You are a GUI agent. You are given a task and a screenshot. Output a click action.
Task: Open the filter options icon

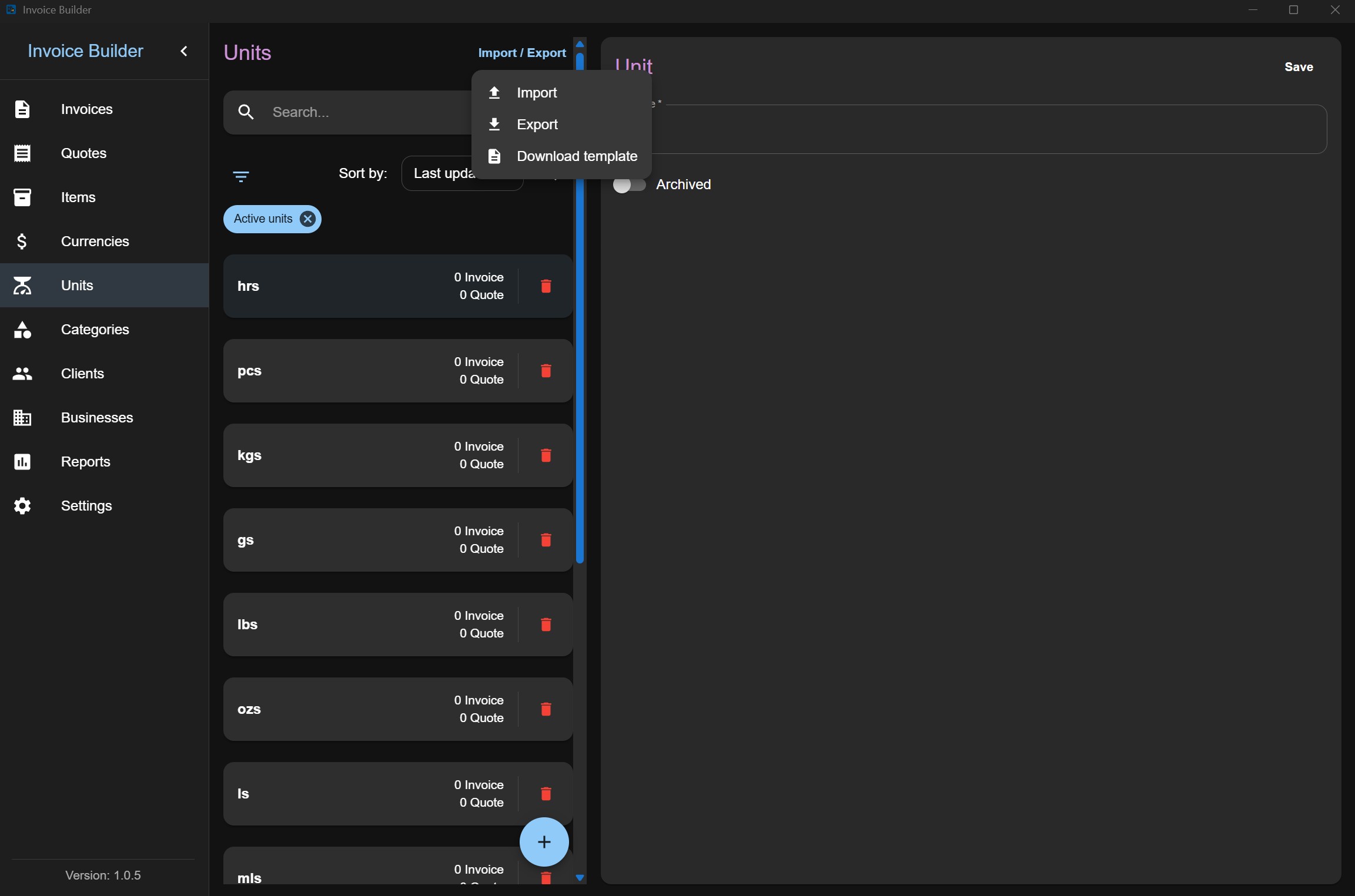[x=241, y=176]
